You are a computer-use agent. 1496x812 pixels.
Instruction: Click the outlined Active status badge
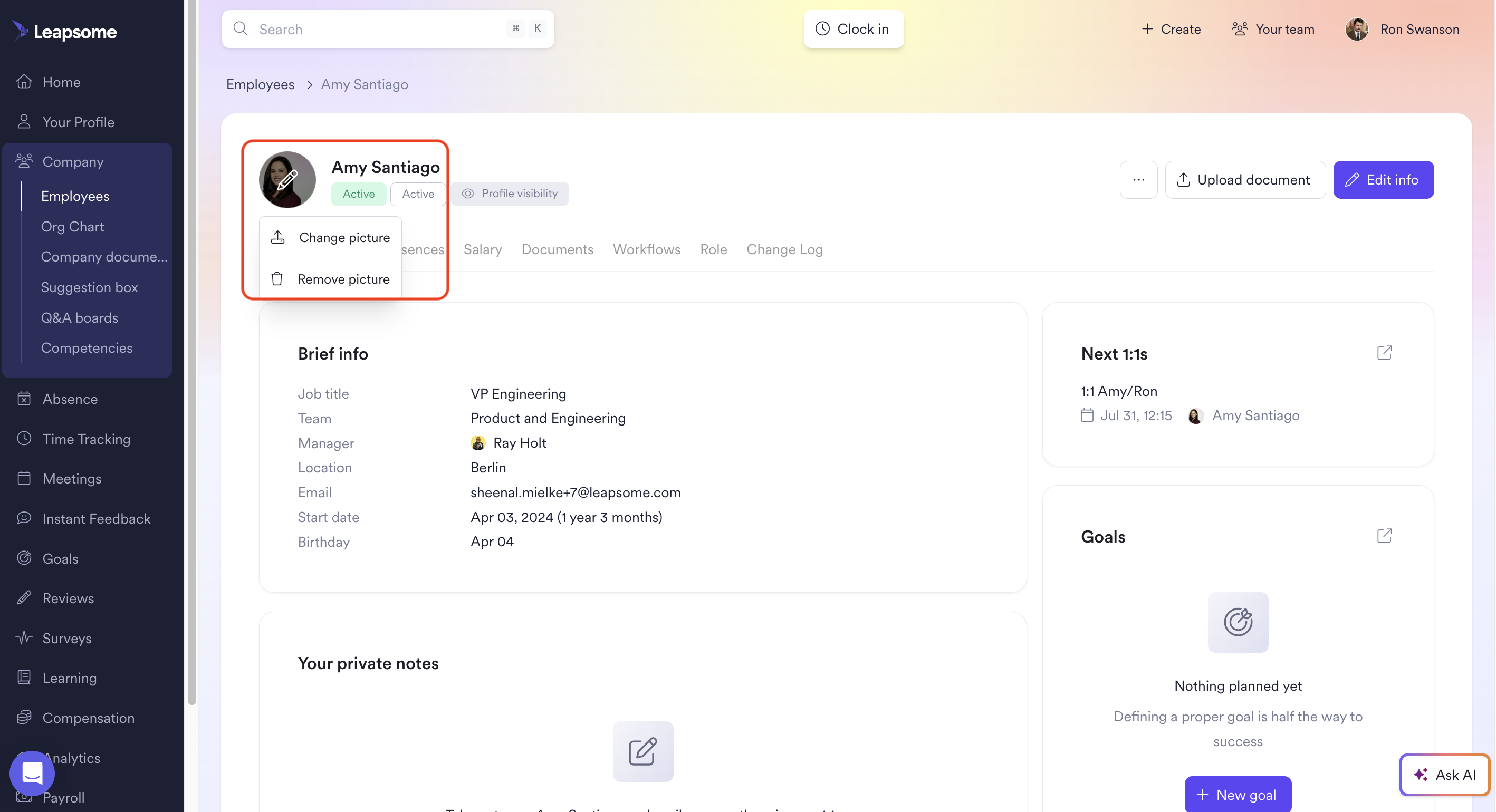418,194
